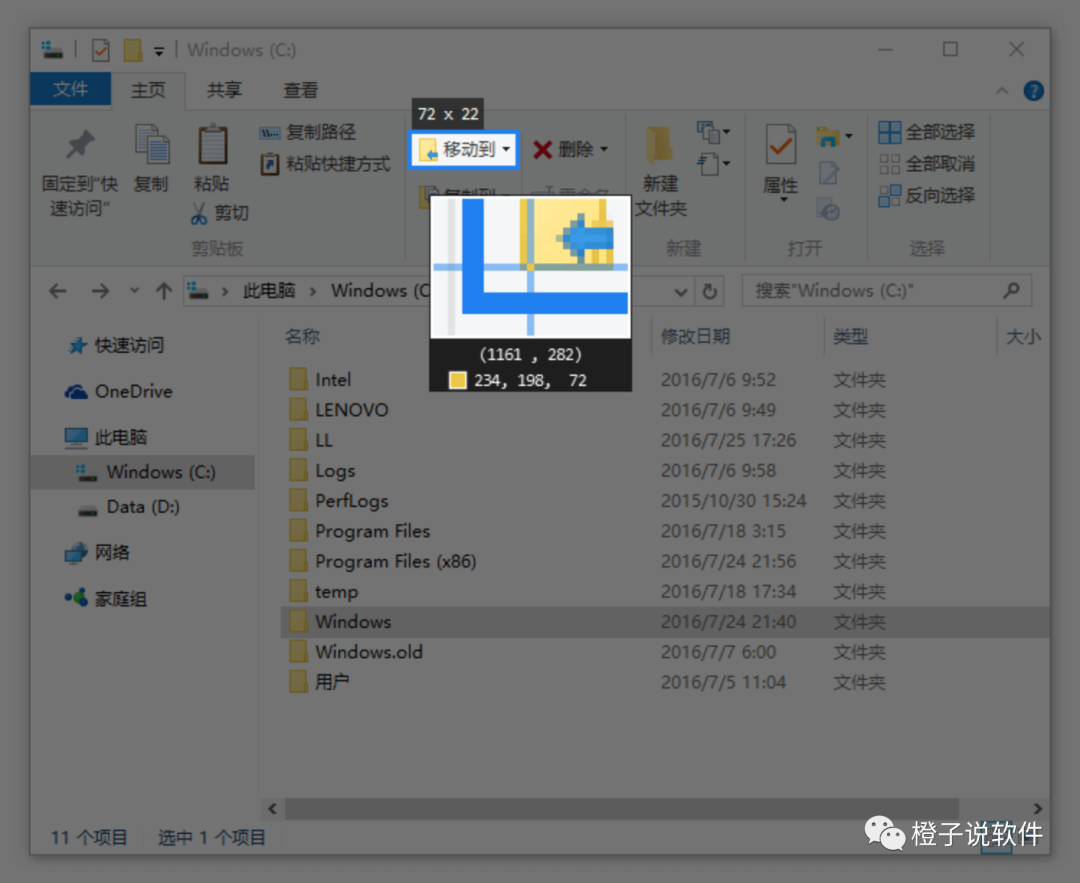1080x883 pixels.
Task: Open the Move to (移动到) dropdown
Action: coord(464,149)
